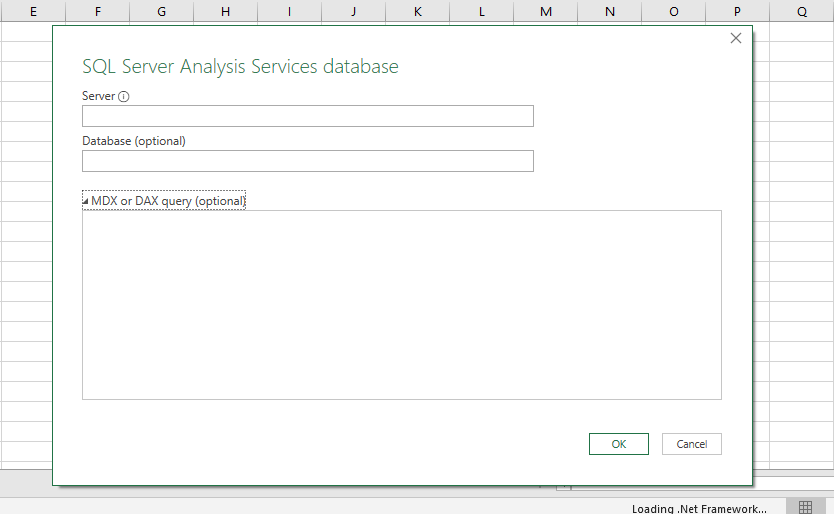Select column H header in Excel
The width and height of the screenshot is (834, 514).
(x=226, y=11)
